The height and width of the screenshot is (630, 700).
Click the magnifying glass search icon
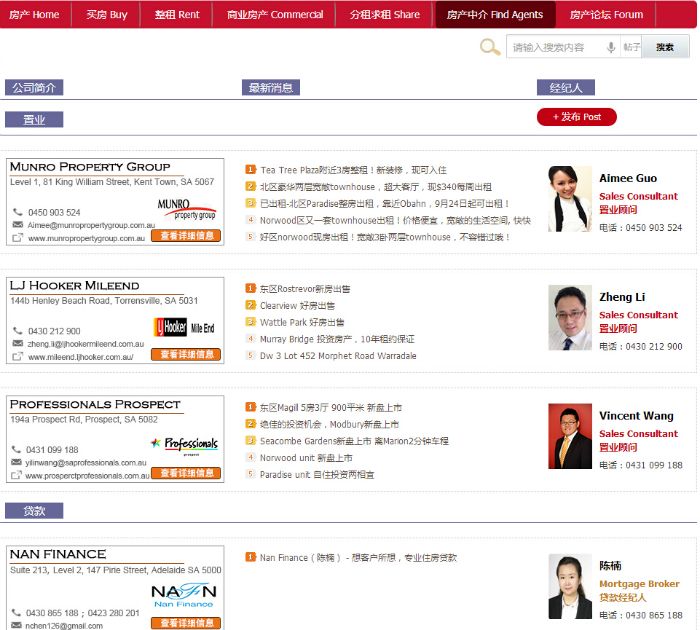point(490,47)
